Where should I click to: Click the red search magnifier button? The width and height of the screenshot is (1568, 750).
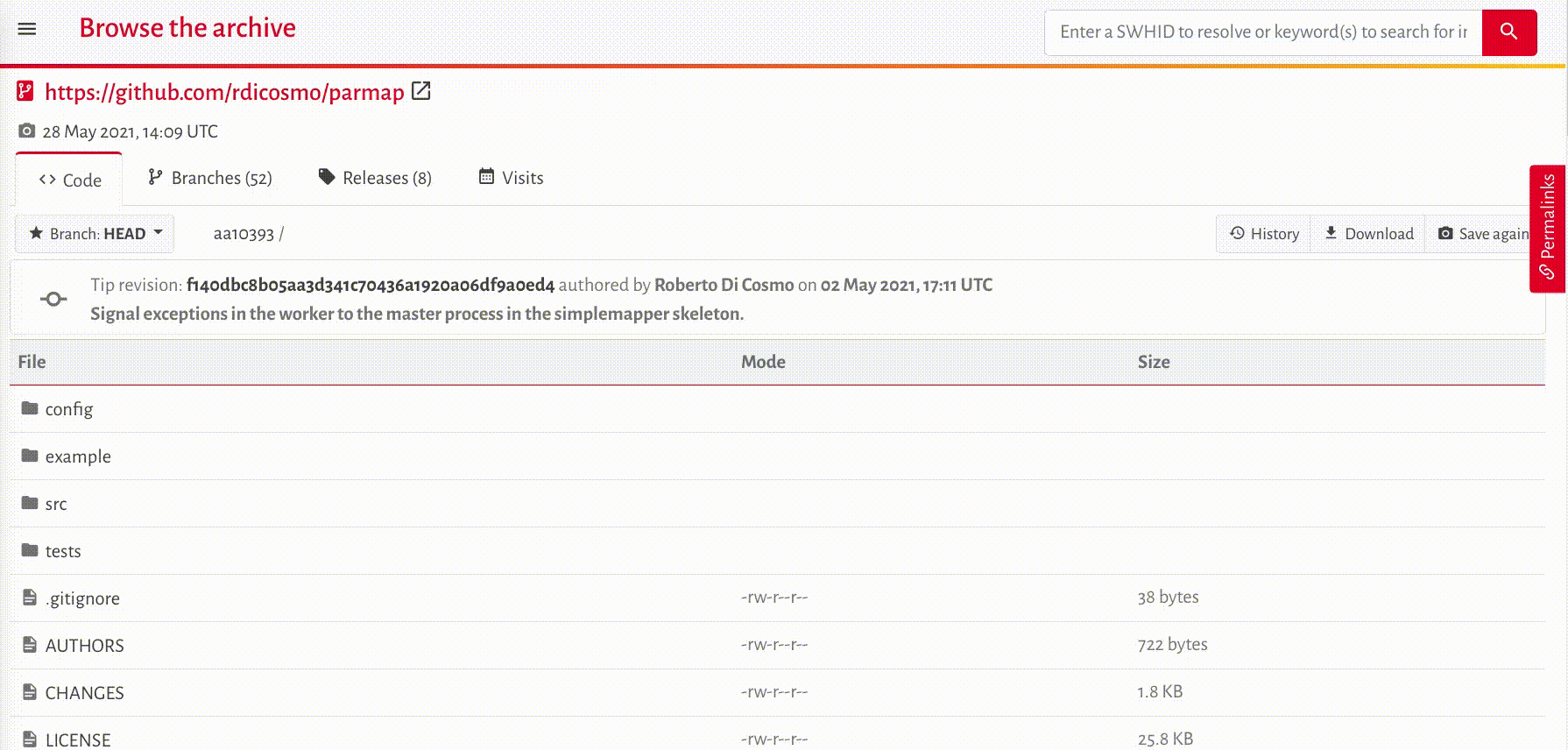(1508, 32)
